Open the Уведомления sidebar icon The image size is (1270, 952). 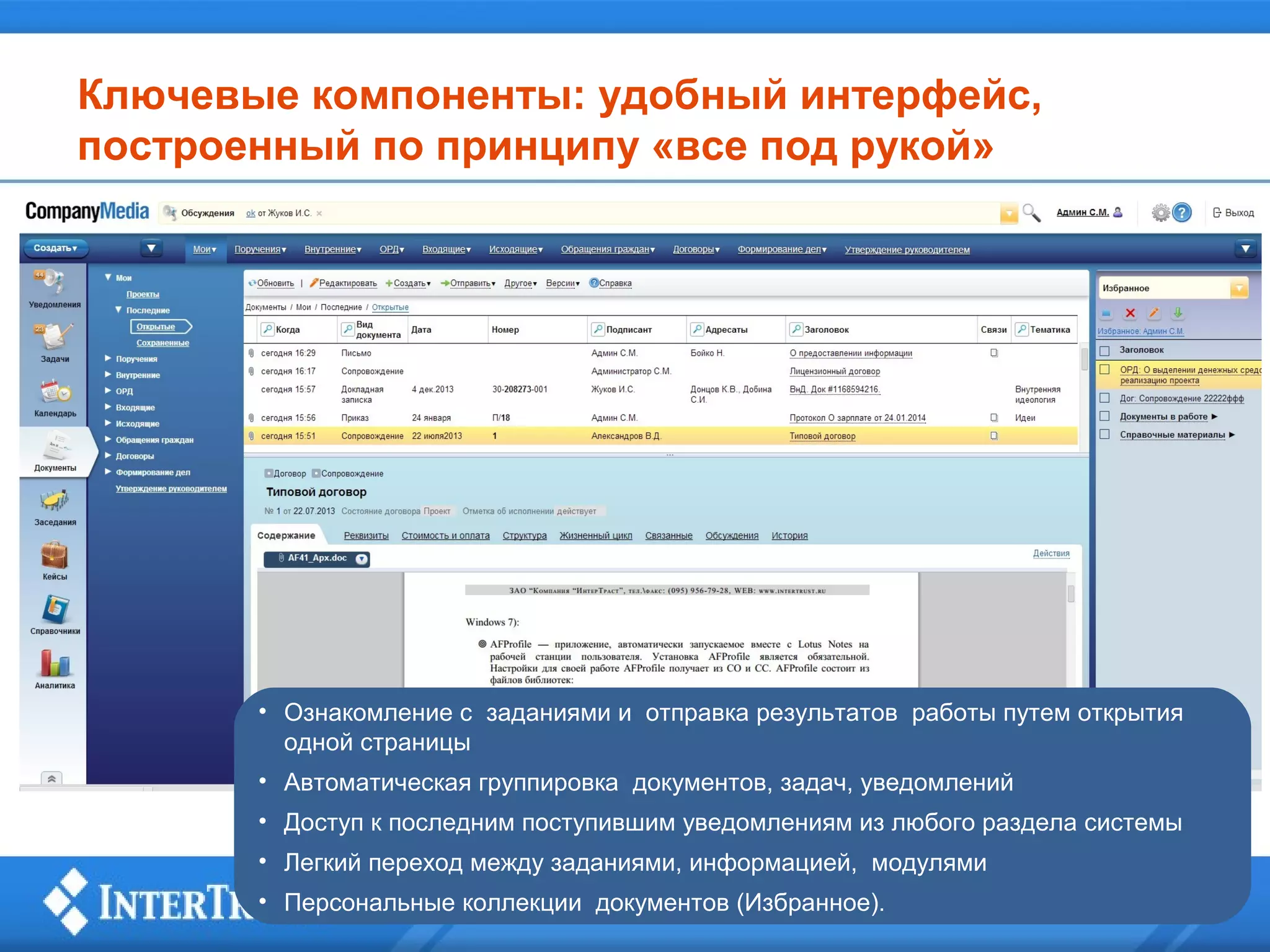(53, 283)
